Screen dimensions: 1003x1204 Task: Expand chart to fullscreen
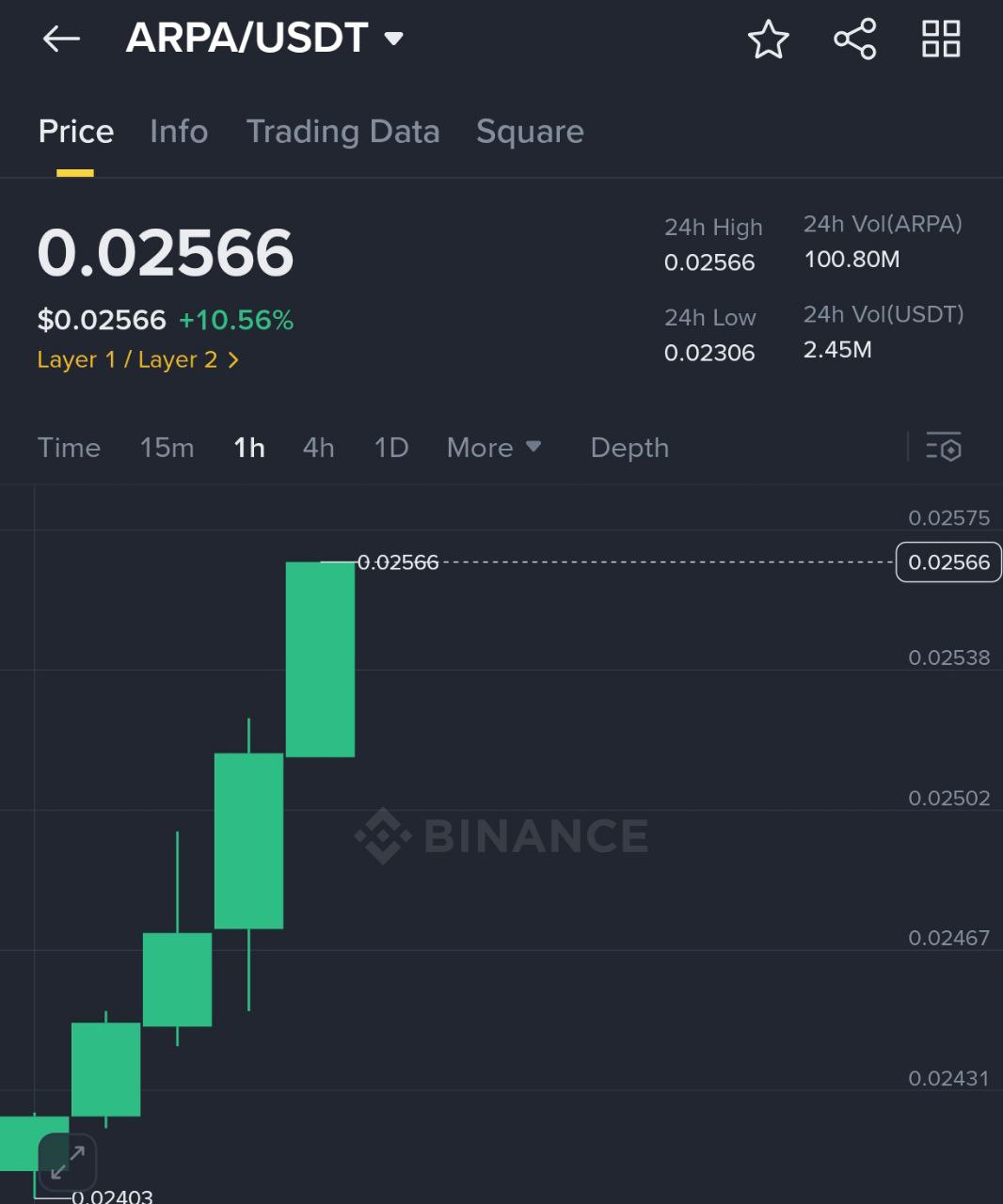pyautogui.click(x=67, y=1162)
